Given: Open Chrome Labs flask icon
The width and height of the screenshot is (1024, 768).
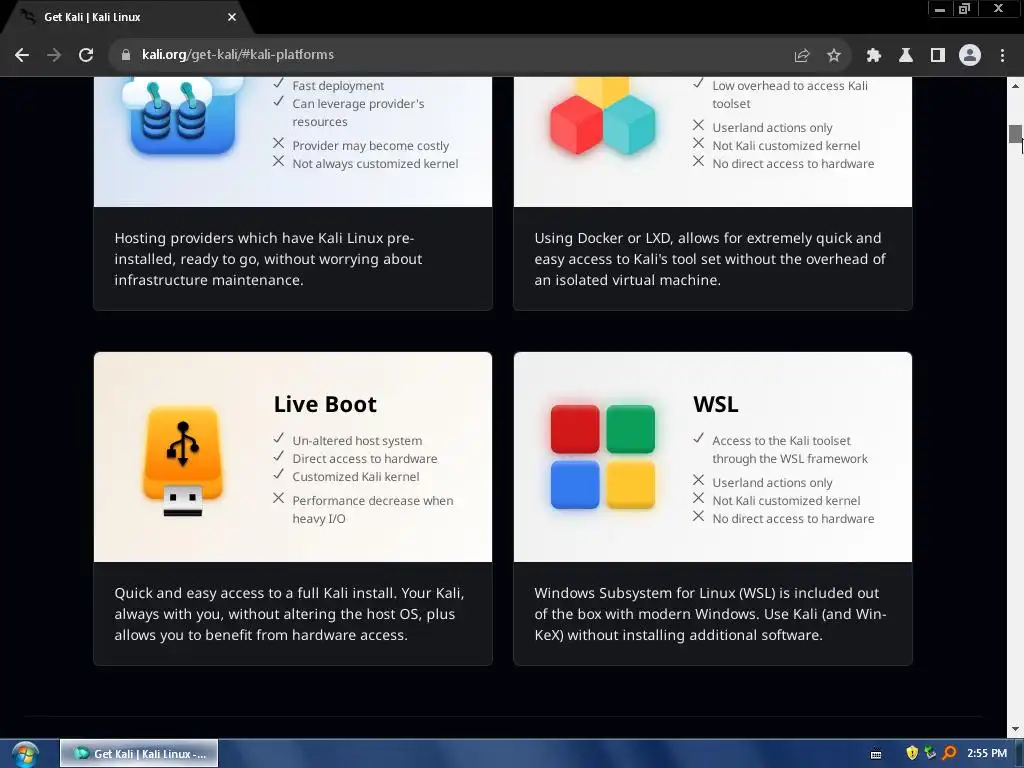Looking at the screenshot, I should 906,56.
